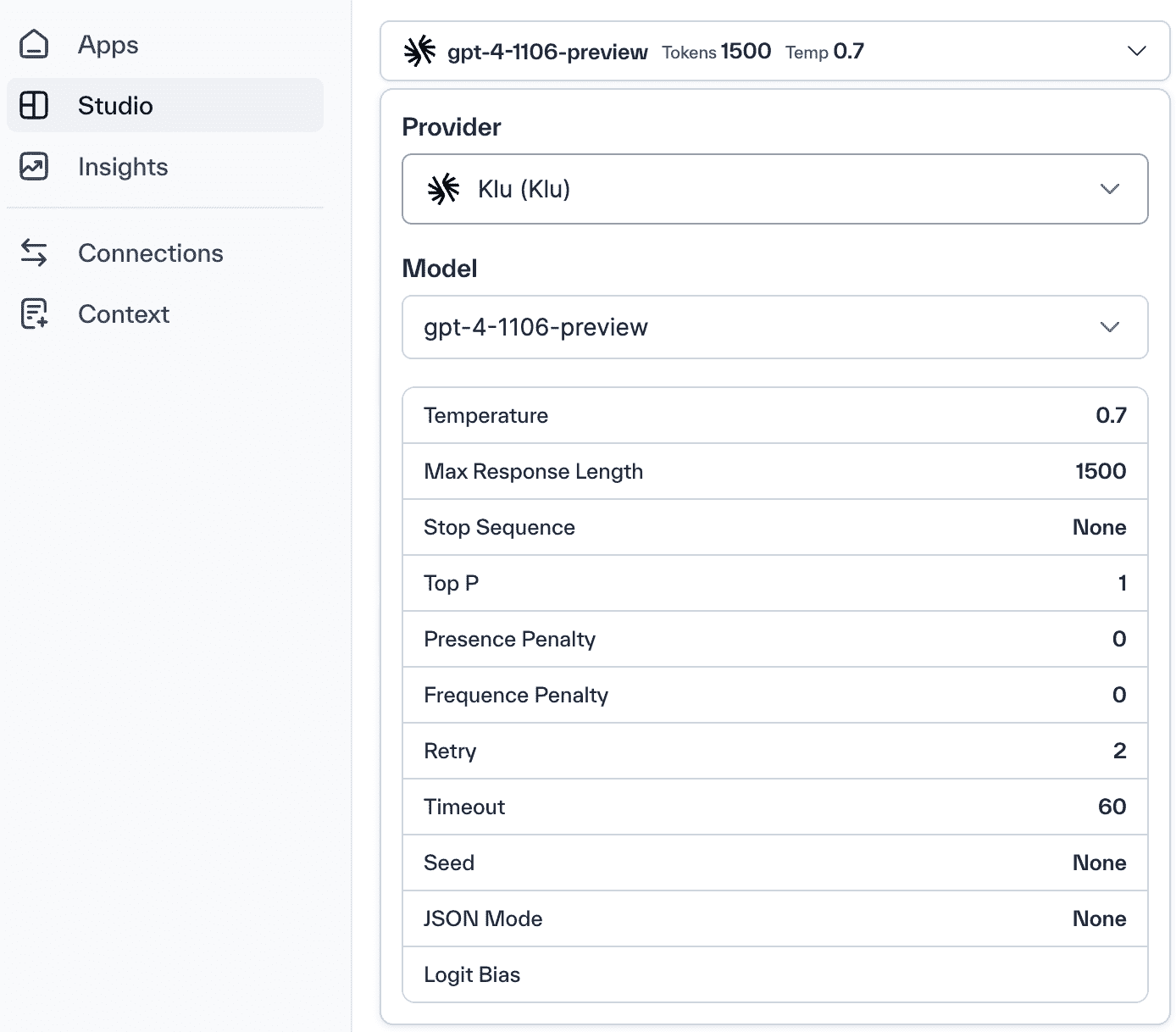Screen dimensions: 1176x1032
Task: Click the Logit Bias row
Action: [x=774, y=974]
